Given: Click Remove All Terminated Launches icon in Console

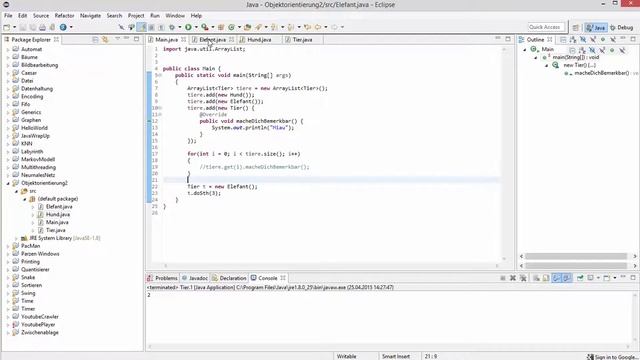Looking at the screenshot, I should pos(523,278).
